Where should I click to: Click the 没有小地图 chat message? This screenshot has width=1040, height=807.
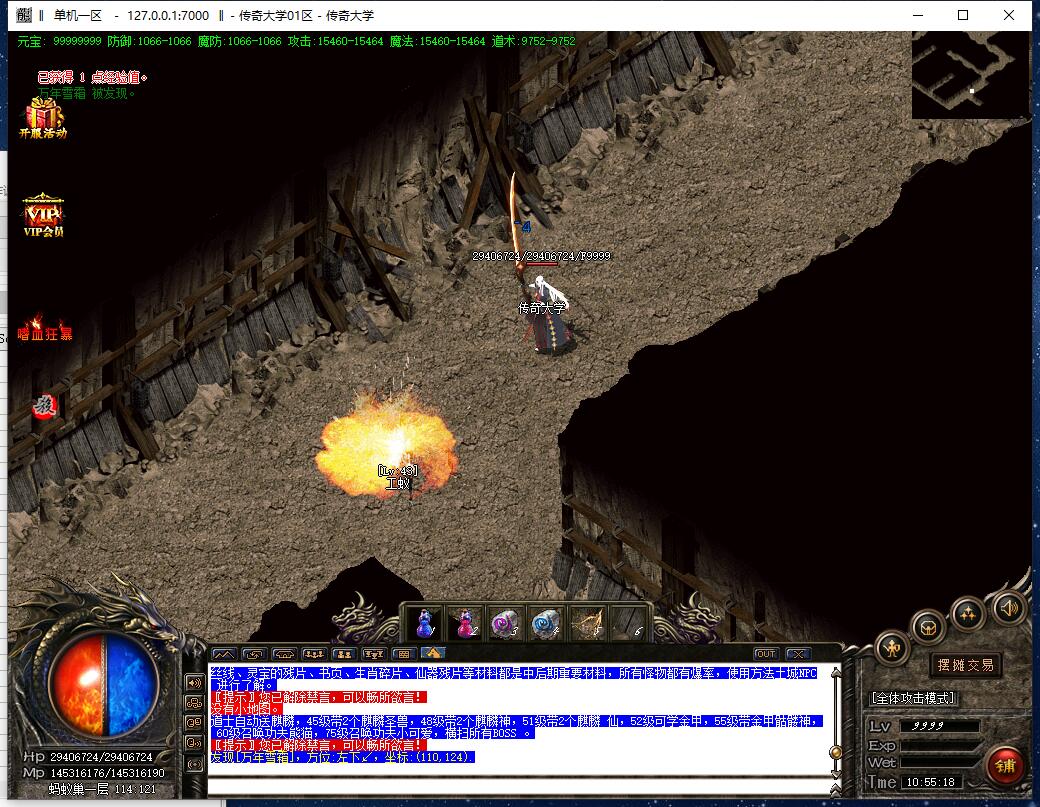click(x=246, y=709)
